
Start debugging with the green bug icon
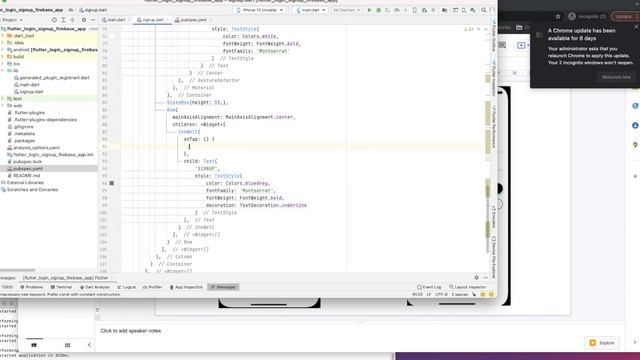(378, 10)
